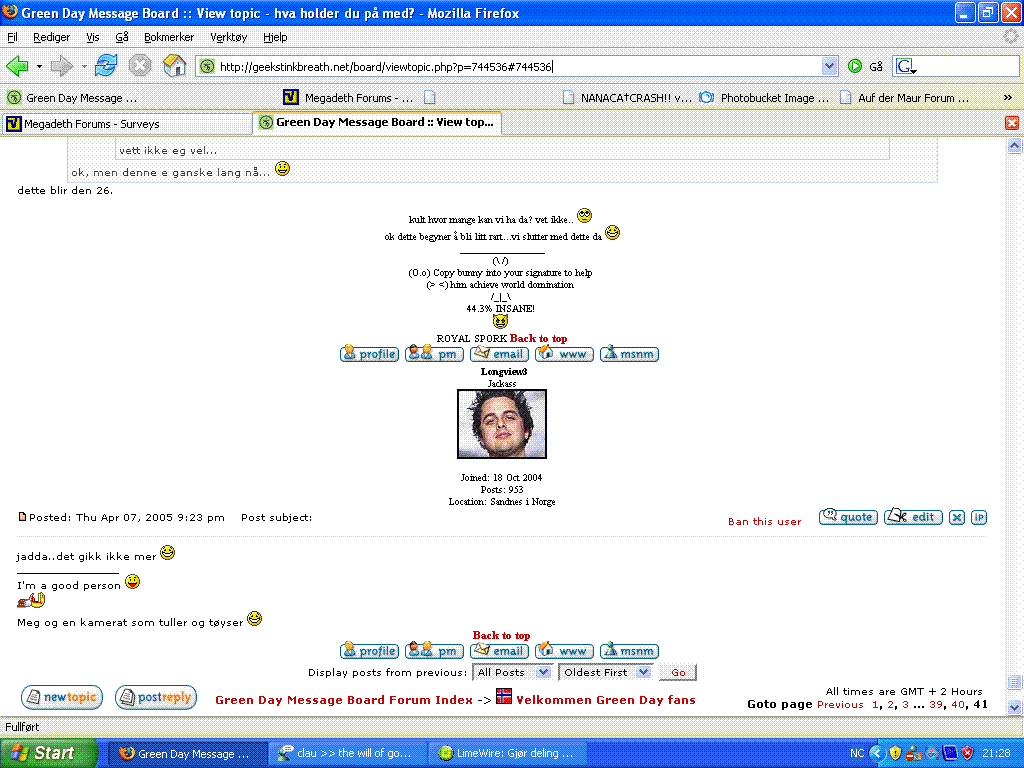
Task: Click the bottom www button
Action: tap(564, 651)
